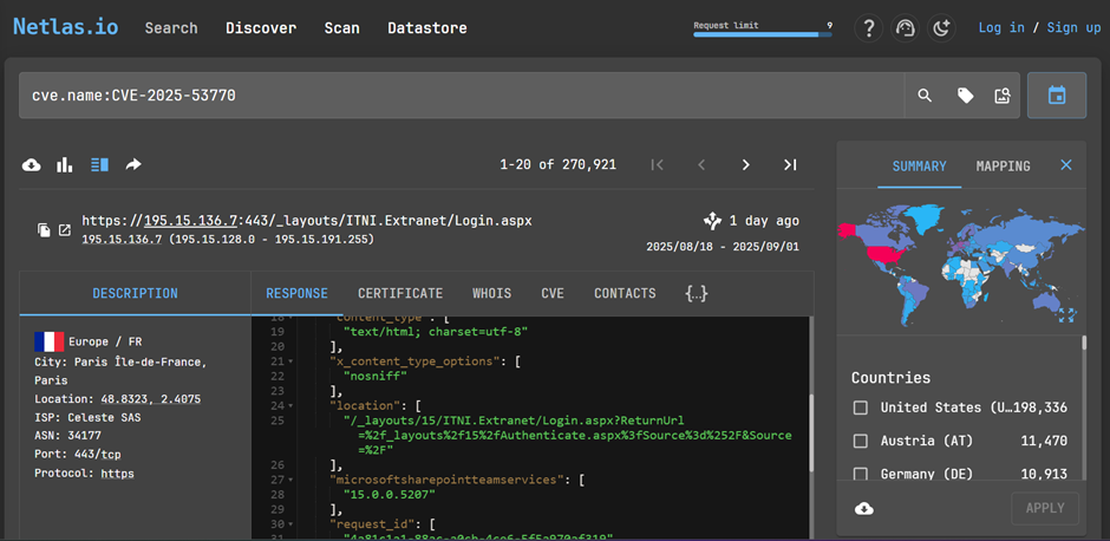Viewport: 1110px width, 541px height.
Task: Click the scan direction icon near '1 day ago'
Action: click(x=712, y=221)
